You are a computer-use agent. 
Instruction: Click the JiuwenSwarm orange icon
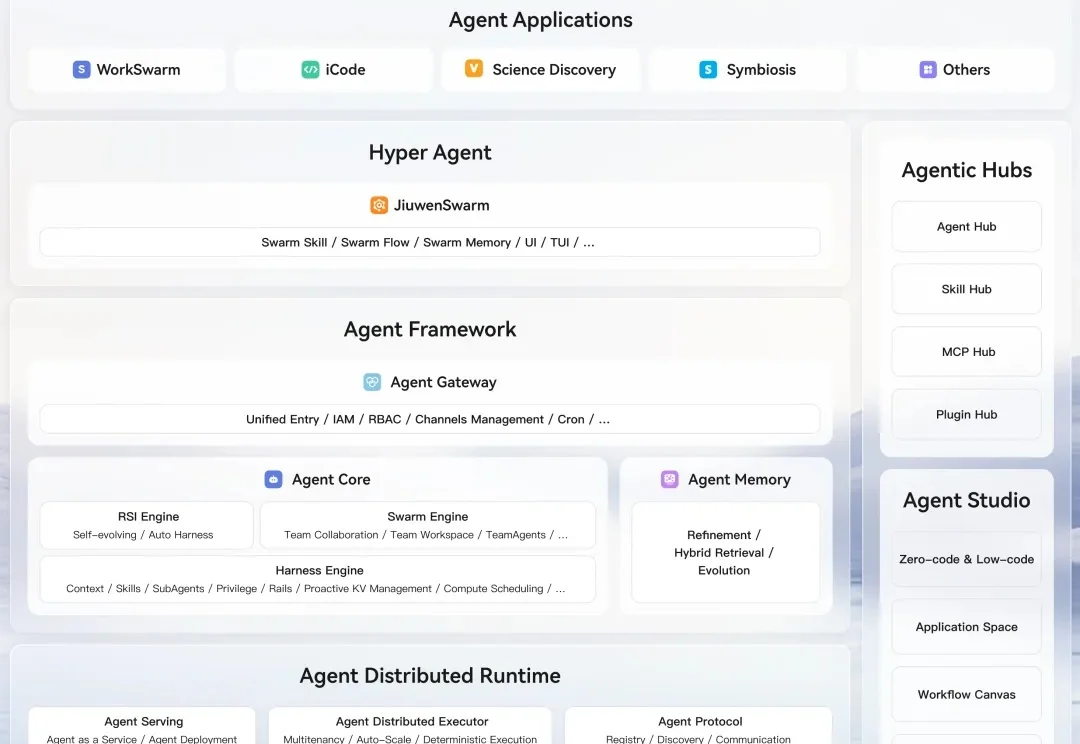[379, 205]
